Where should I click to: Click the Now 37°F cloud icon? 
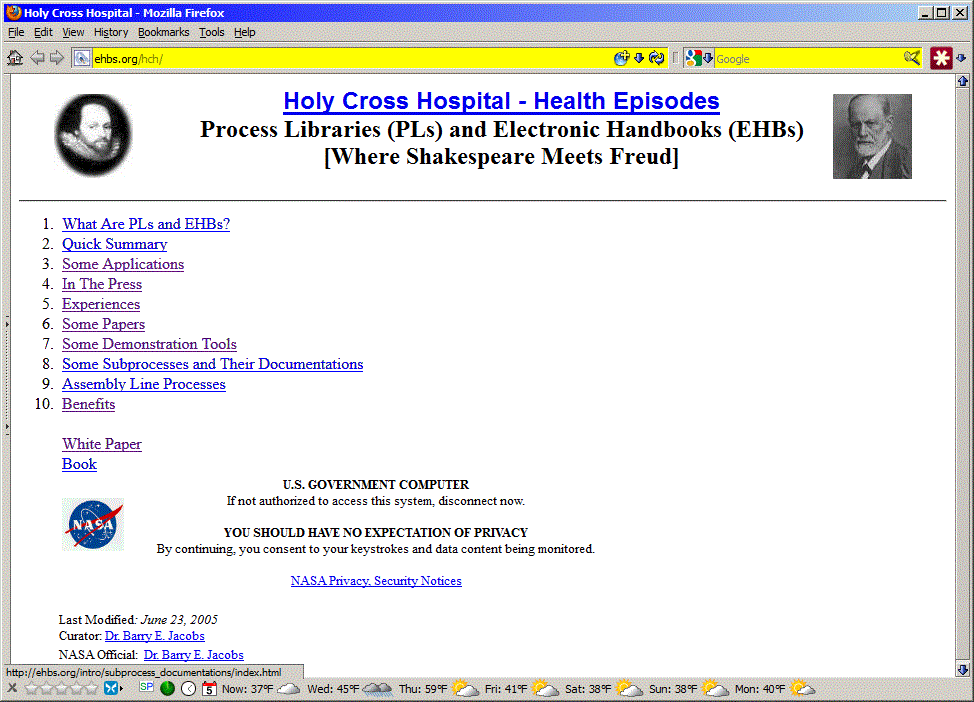289,688
